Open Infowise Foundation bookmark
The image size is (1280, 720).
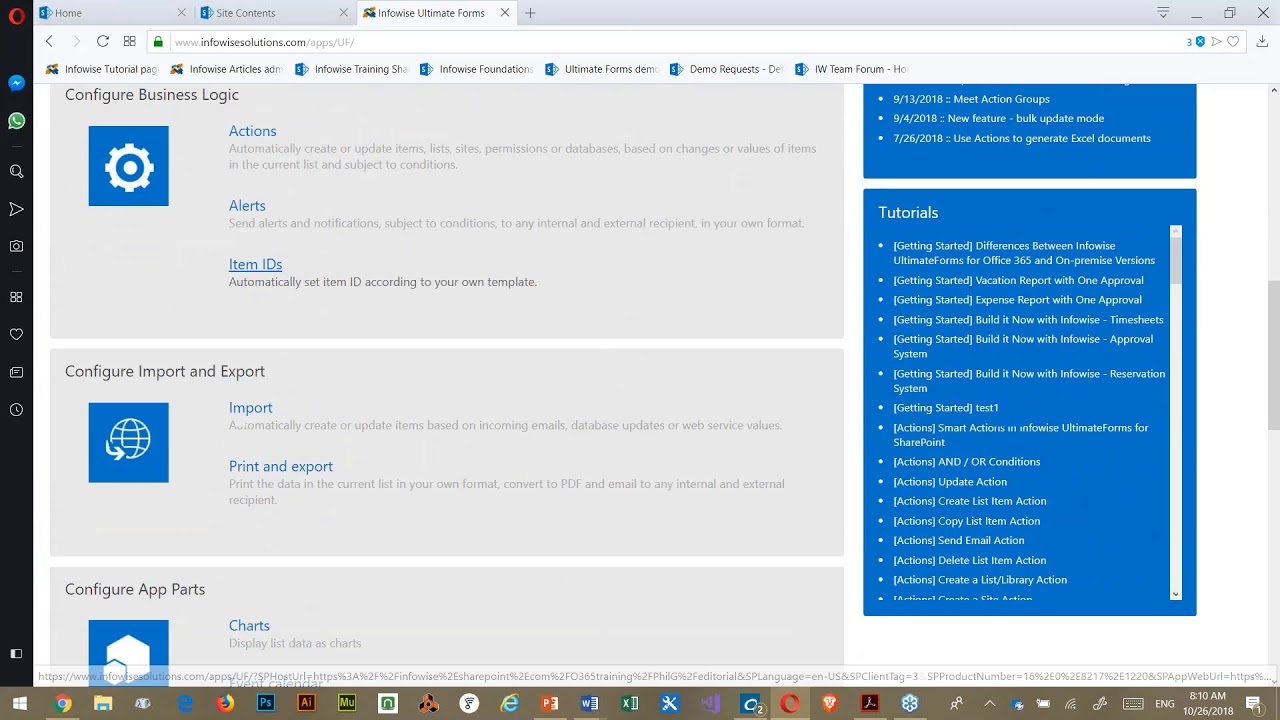pyautogui.click(x=477, y=69)
